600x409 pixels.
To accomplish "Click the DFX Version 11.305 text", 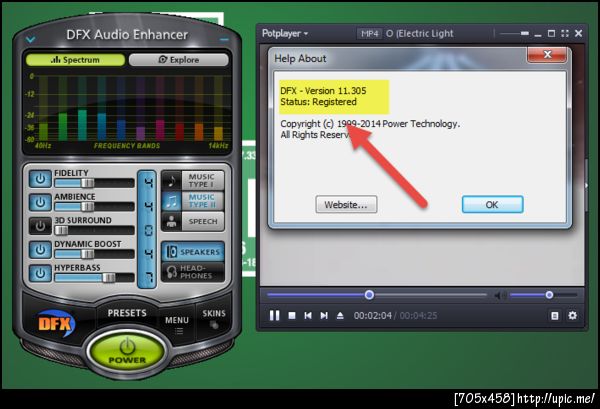I will (323, 91).
